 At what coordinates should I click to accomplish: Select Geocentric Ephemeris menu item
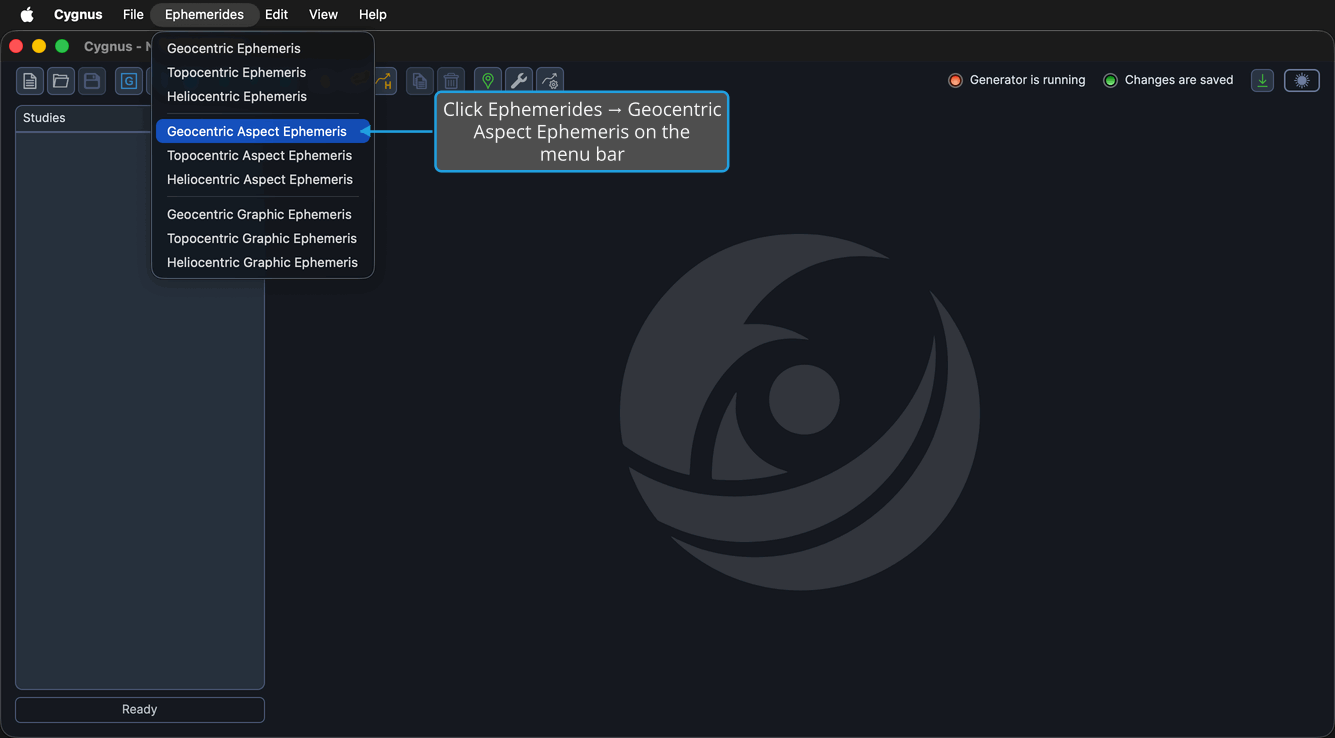pyautogui.click(x=263, y=48)
